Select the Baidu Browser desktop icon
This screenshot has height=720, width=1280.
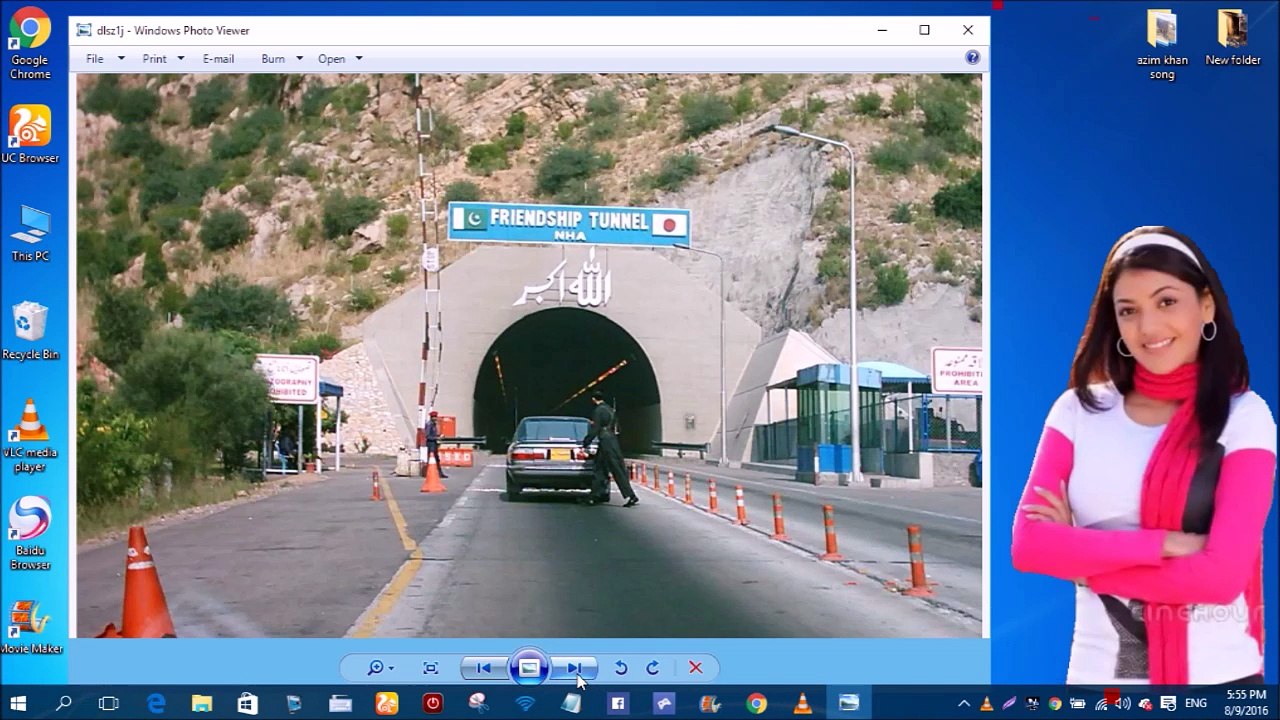[30, 534]
